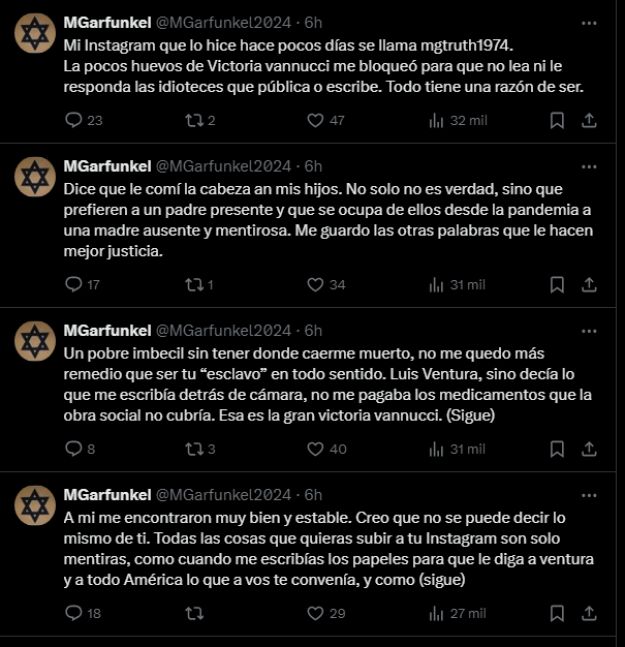Bookmark the first tweet about Instagram

557,120
